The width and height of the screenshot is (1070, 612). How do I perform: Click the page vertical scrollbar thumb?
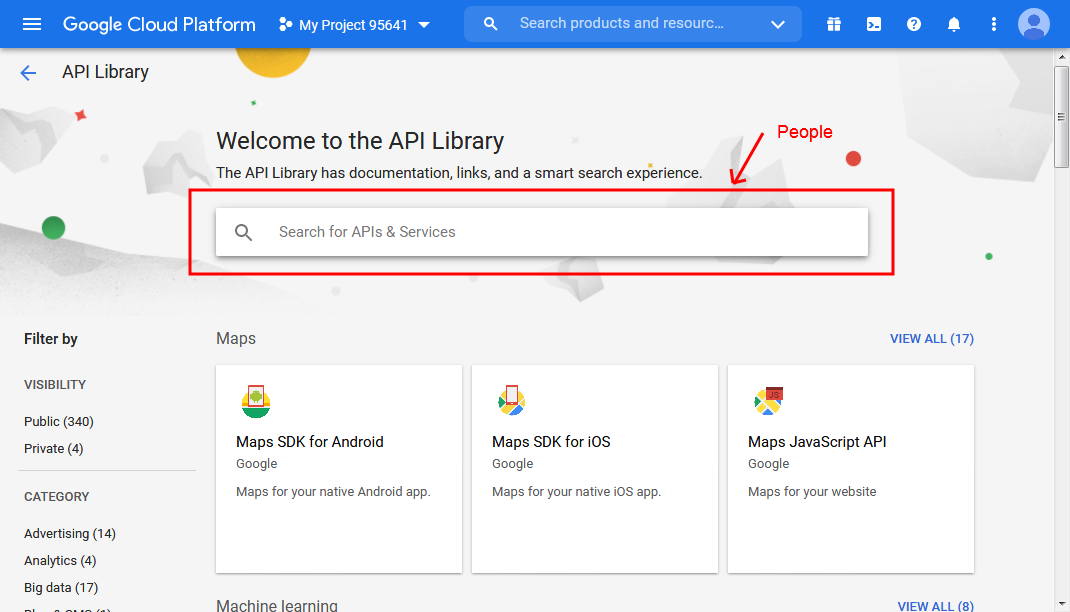[x=1061, y=117]
